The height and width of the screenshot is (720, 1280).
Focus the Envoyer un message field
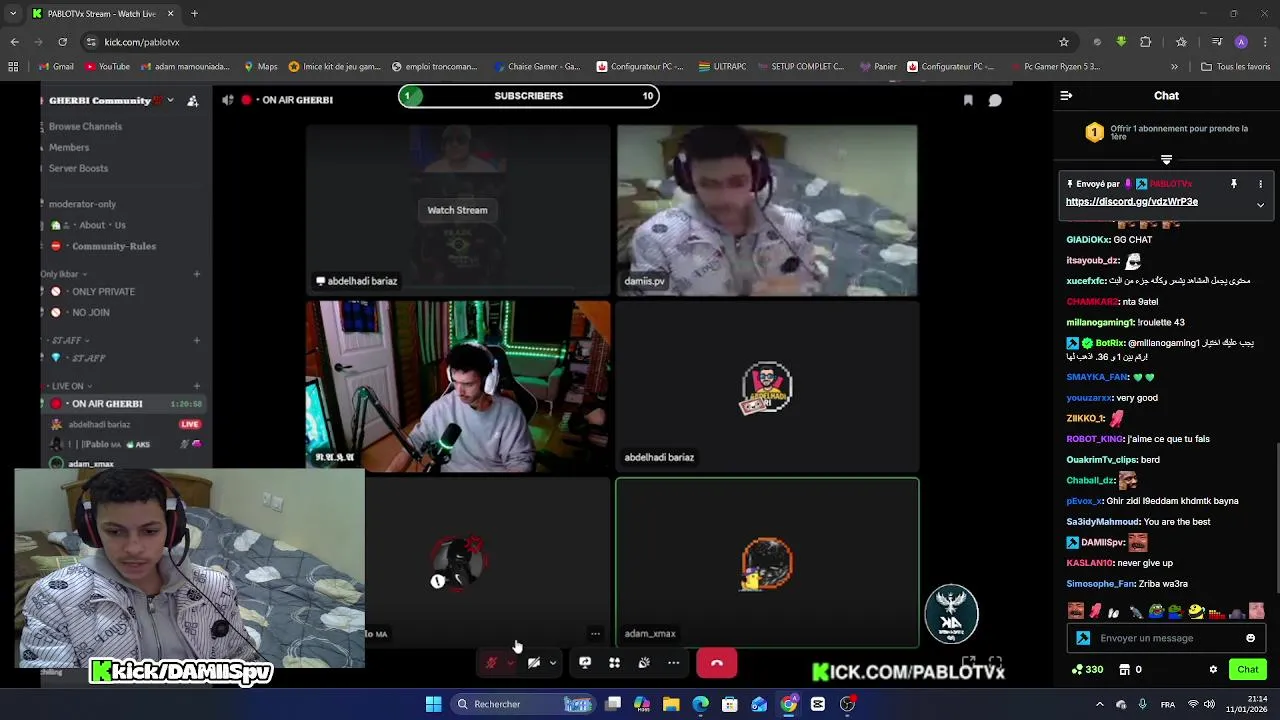pos(1165,638)
